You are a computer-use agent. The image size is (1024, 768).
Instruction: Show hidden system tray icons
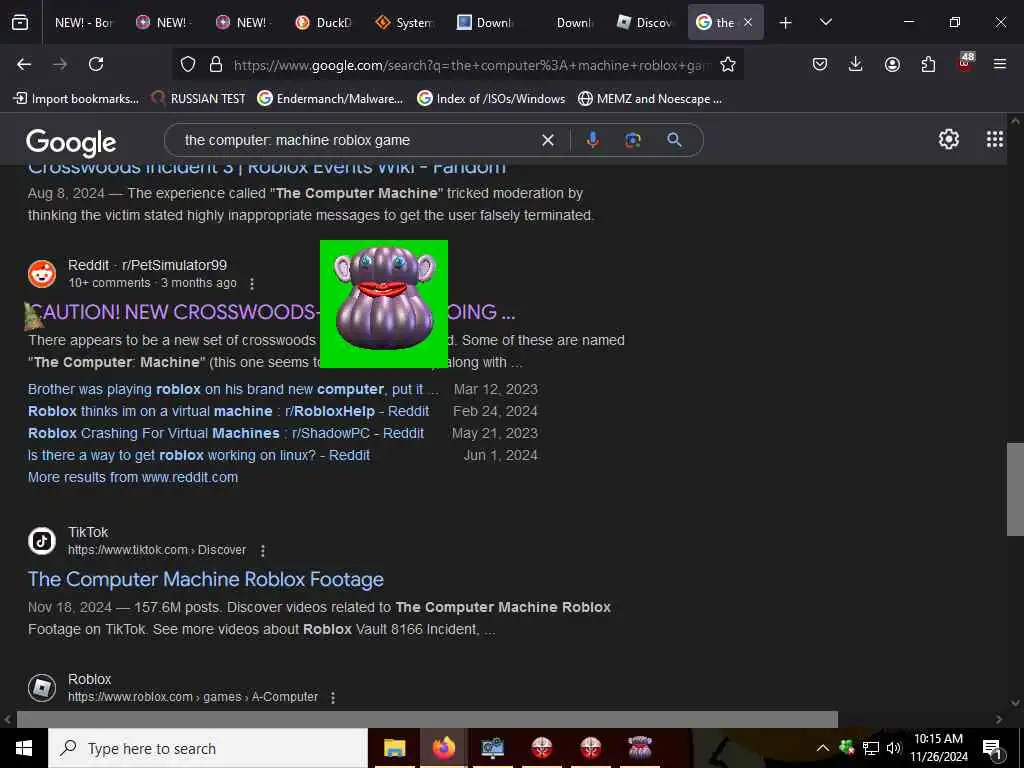click(x=823, y=748)
